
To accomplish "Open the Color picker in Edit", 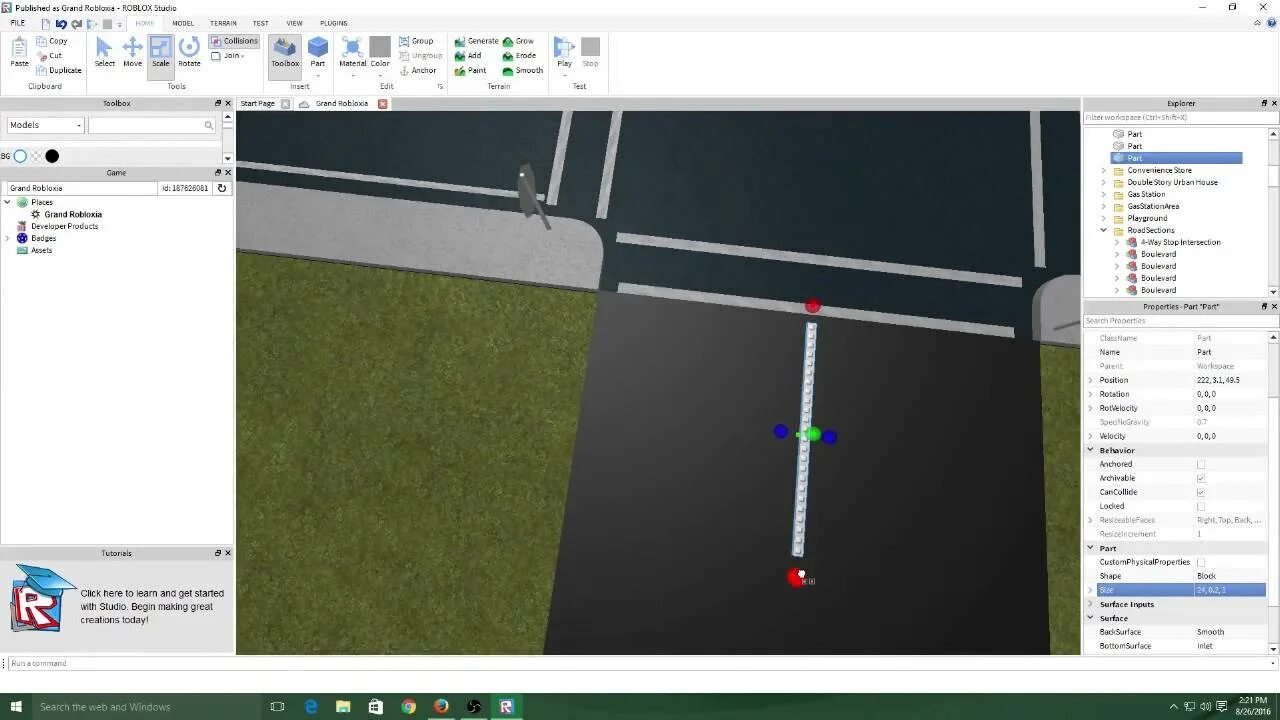I will (380, 52).
